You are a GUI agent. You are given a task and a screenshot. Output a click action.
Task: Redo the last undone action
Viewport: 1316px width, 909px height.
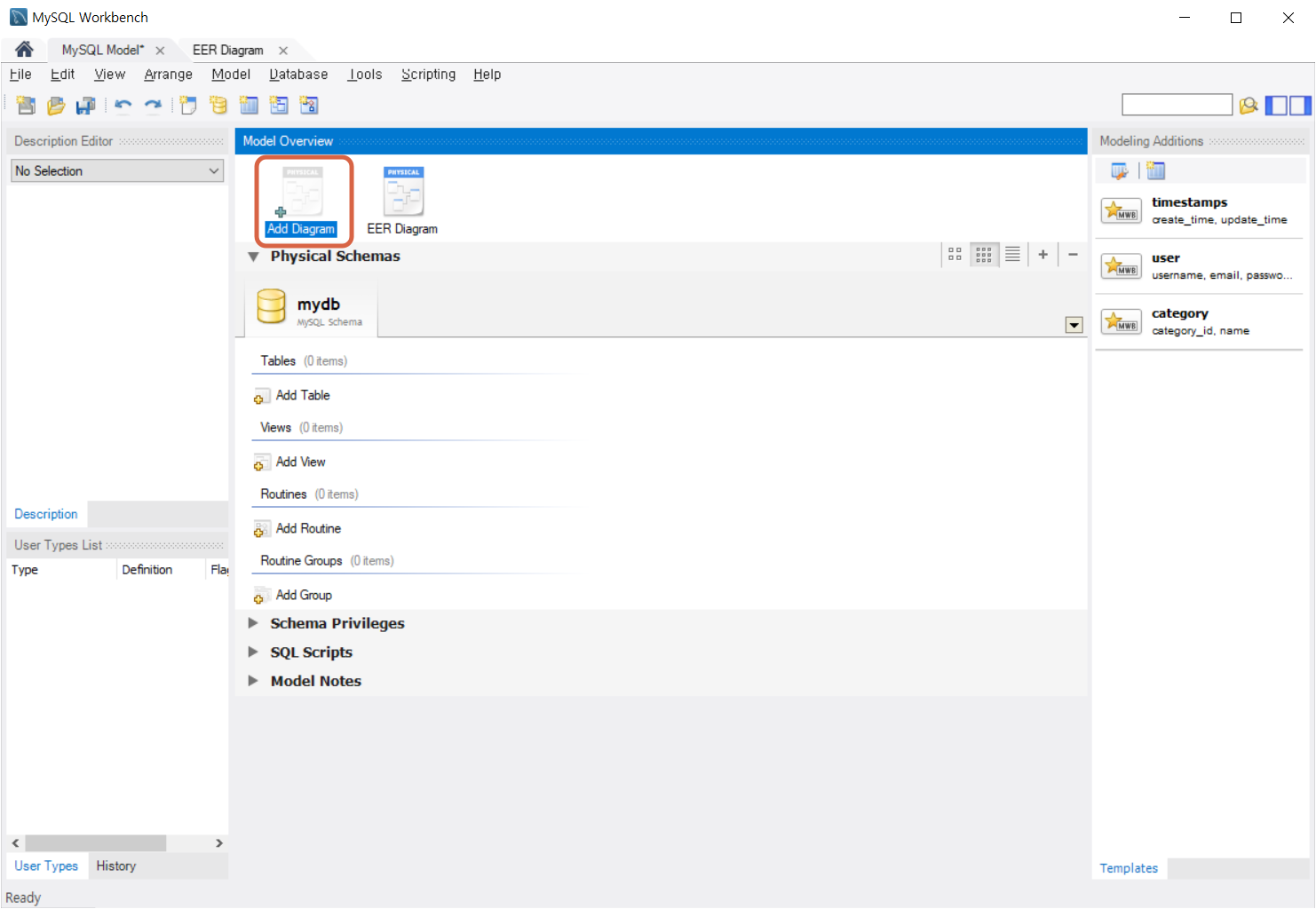coord(153,106)
